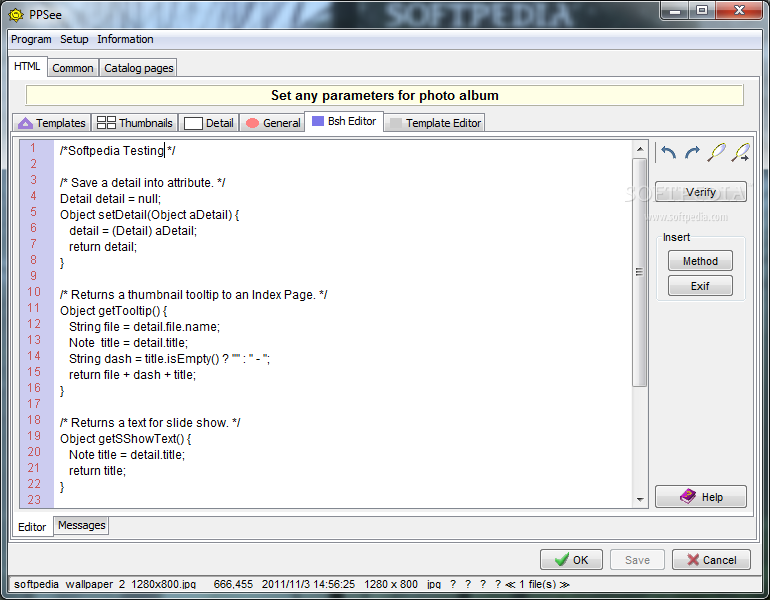The width and height of the screenshot is (770, 600).
Task: Click the line 'return detail;'
Action: pyautogui.click(x=103, y=247)
